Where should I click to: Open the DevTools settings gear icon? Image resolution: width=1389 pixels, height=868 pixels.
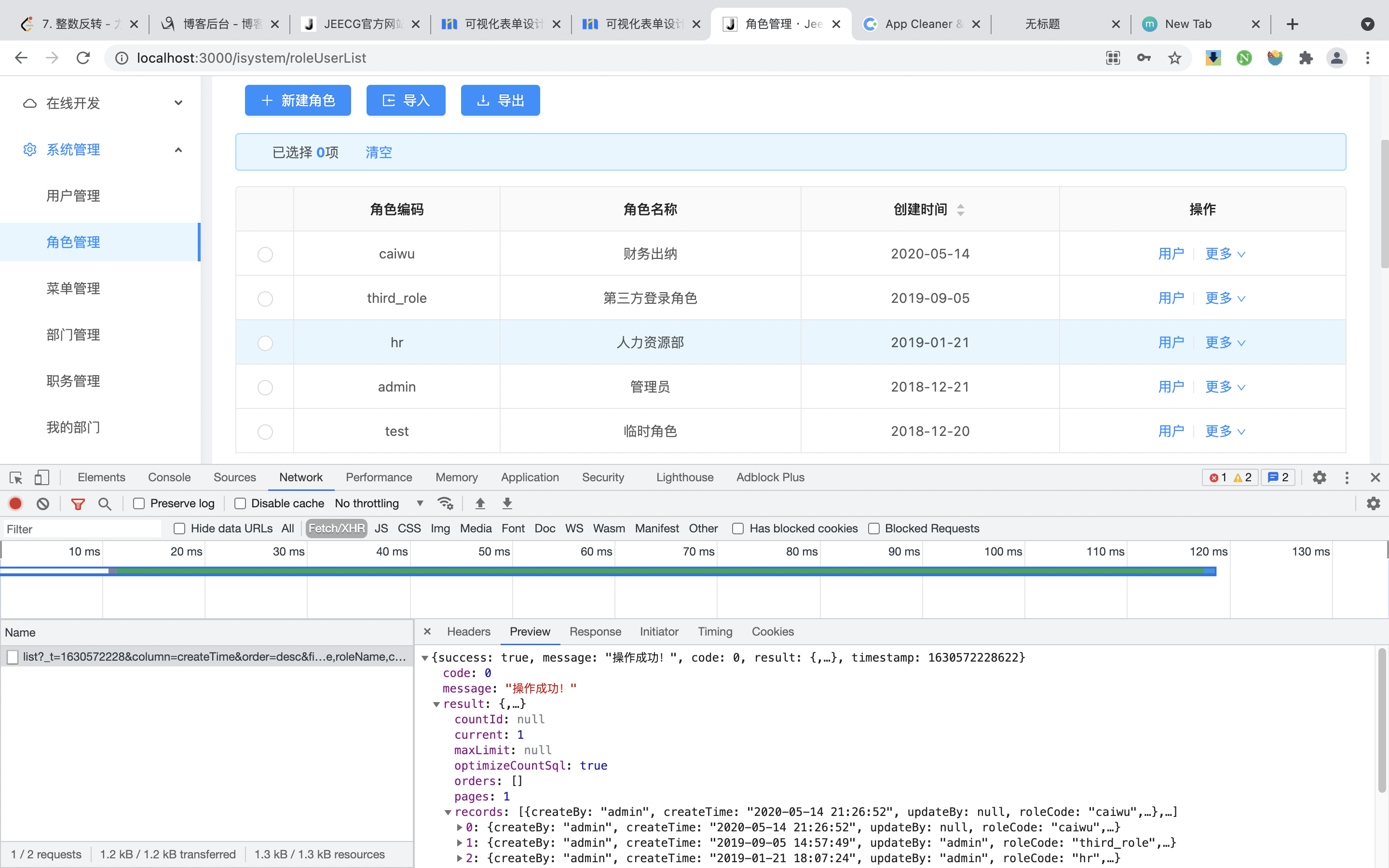coord(1319,477)
